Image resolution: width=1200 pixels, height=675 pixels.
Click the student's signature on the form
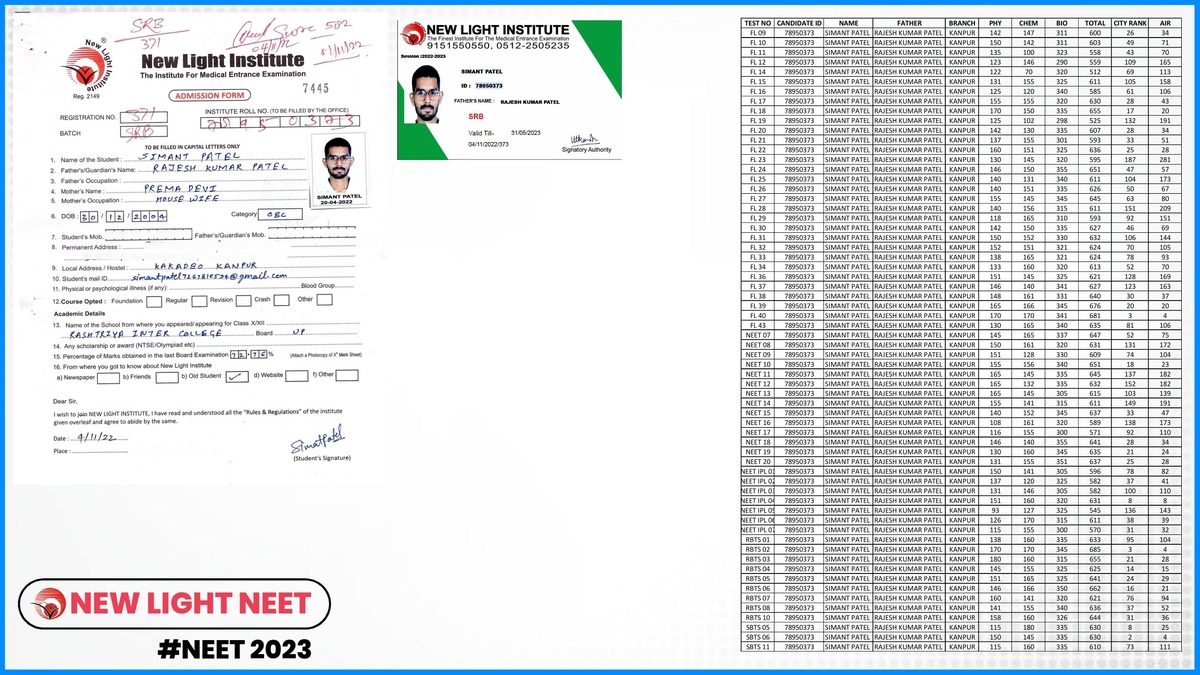(317, 437)
